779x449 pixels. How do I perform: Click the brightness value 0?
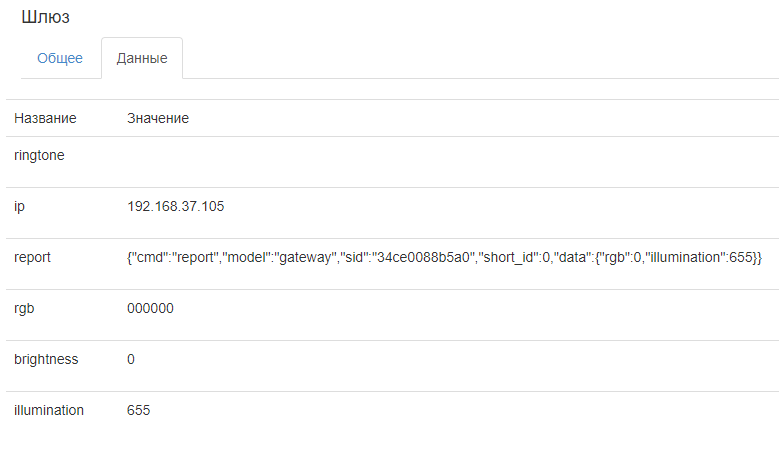pyautogui.click(x=131, y=359)
